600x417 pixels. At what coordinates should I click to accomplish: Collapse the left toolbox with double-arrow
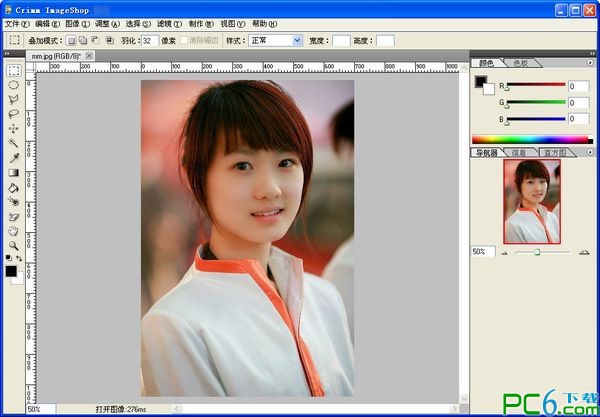(x=7, y=54)
